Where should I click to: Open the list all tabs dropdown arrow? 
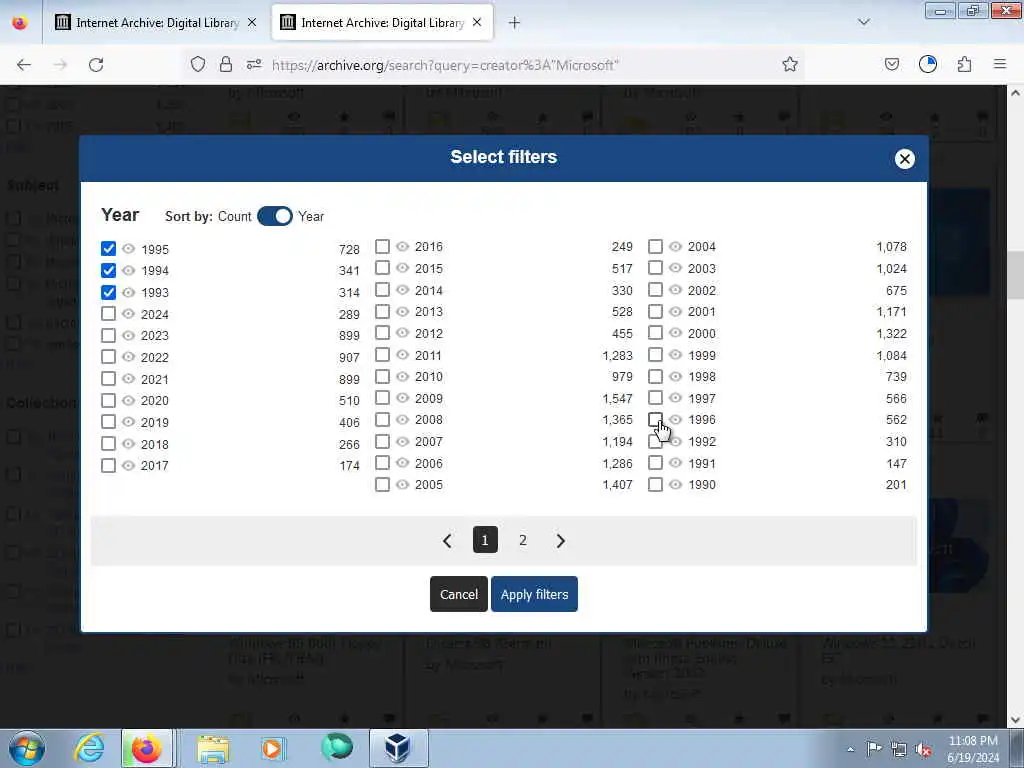(864, 22)
